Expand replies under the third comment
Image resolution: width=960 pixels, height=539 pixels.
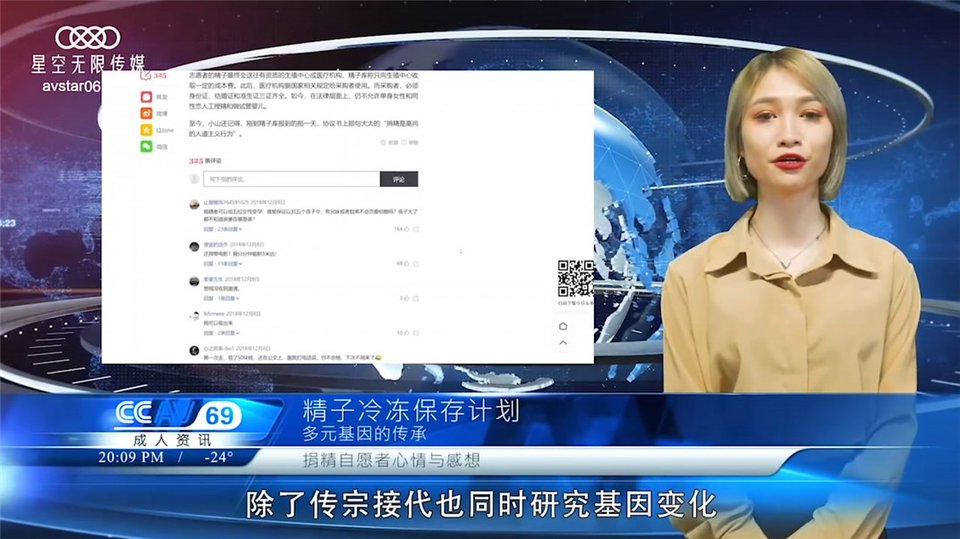click(227, 298)
